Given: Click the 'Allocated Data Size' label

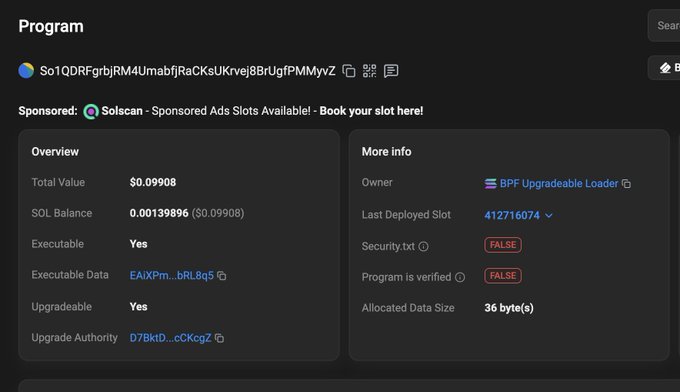Looking at the screenshot, I should (408, 308).
